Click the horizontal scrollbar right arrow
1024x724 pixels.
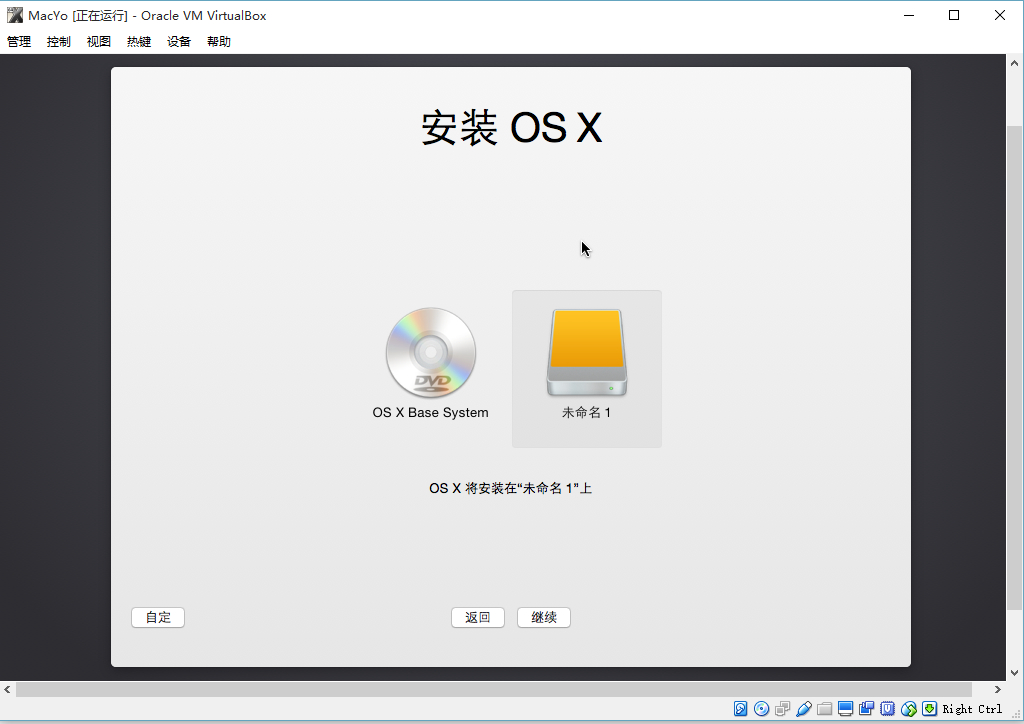(x=998, y=689)
